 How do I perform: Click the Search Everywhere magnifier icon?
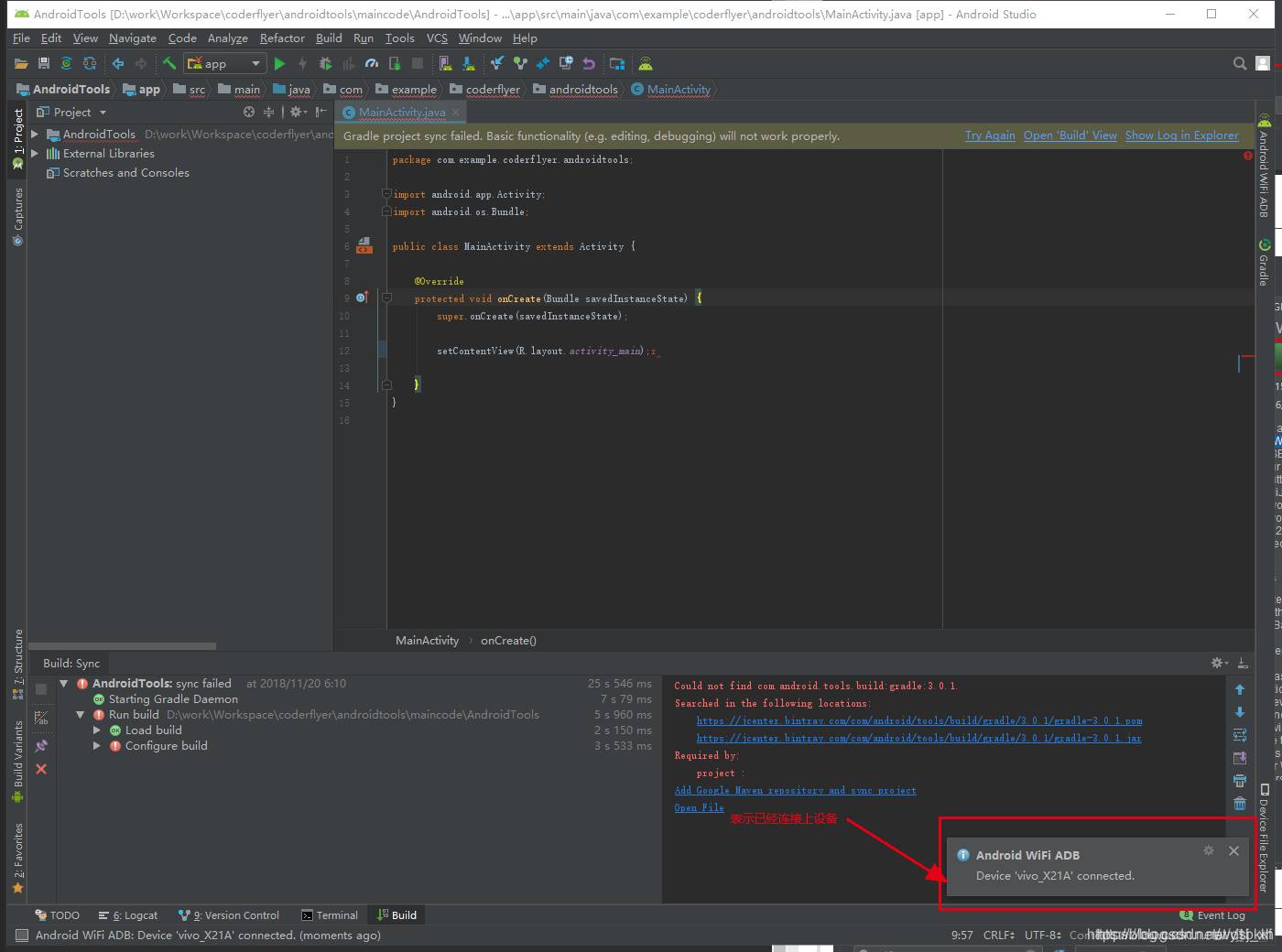pos(1240,63)
